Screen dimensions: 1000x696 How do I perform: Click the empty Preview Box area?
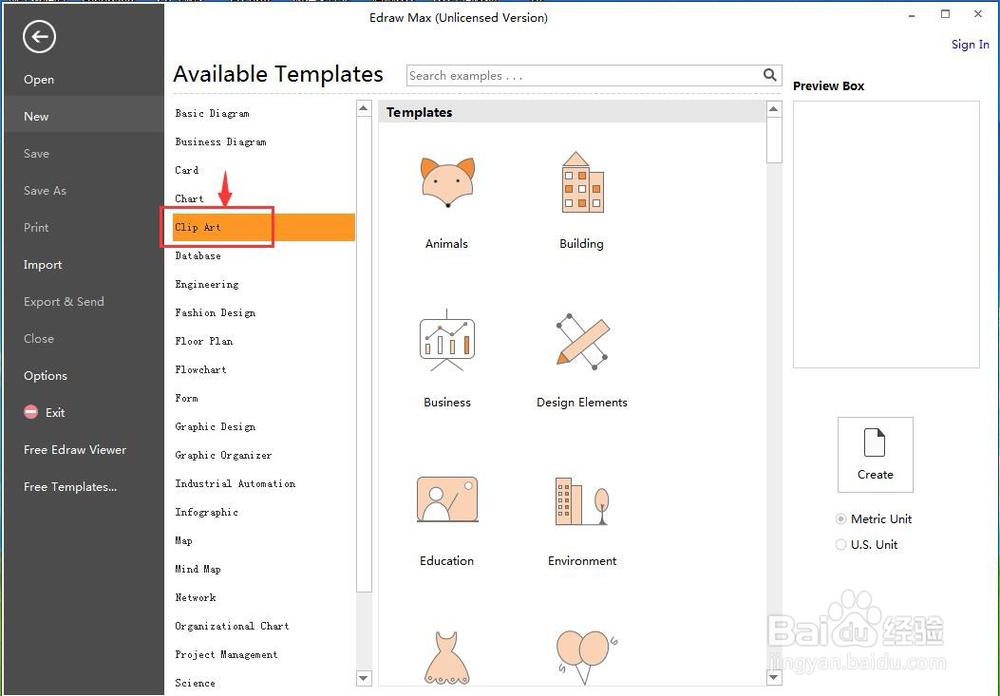(x=886, y=234)
